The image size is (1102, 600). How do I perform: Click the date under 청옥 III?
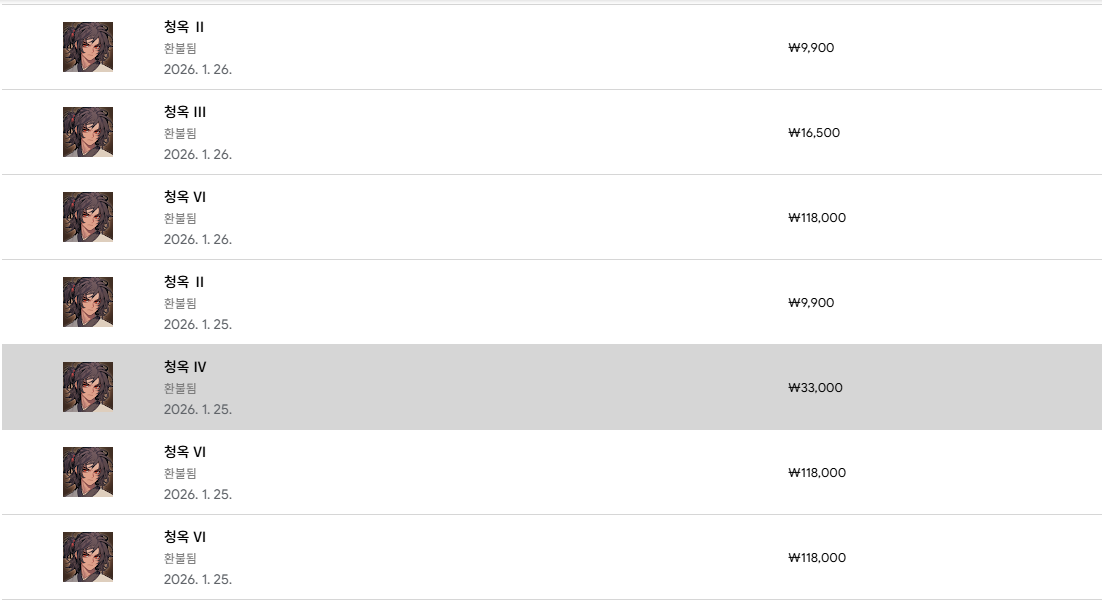point(198,154)
